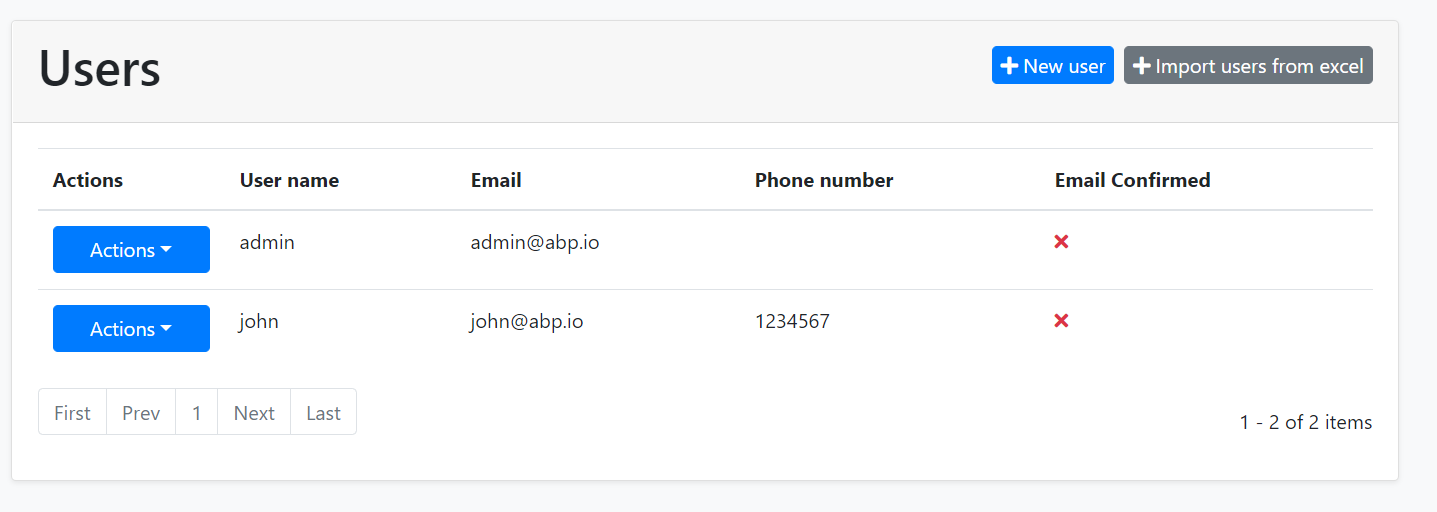Go to the First page
1437x512 pixels.
[72, 413]
